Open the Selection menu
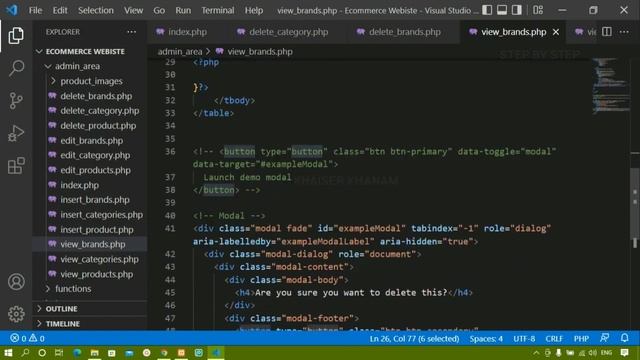This screenshot has height=360, width=640. tap(96, 10)
